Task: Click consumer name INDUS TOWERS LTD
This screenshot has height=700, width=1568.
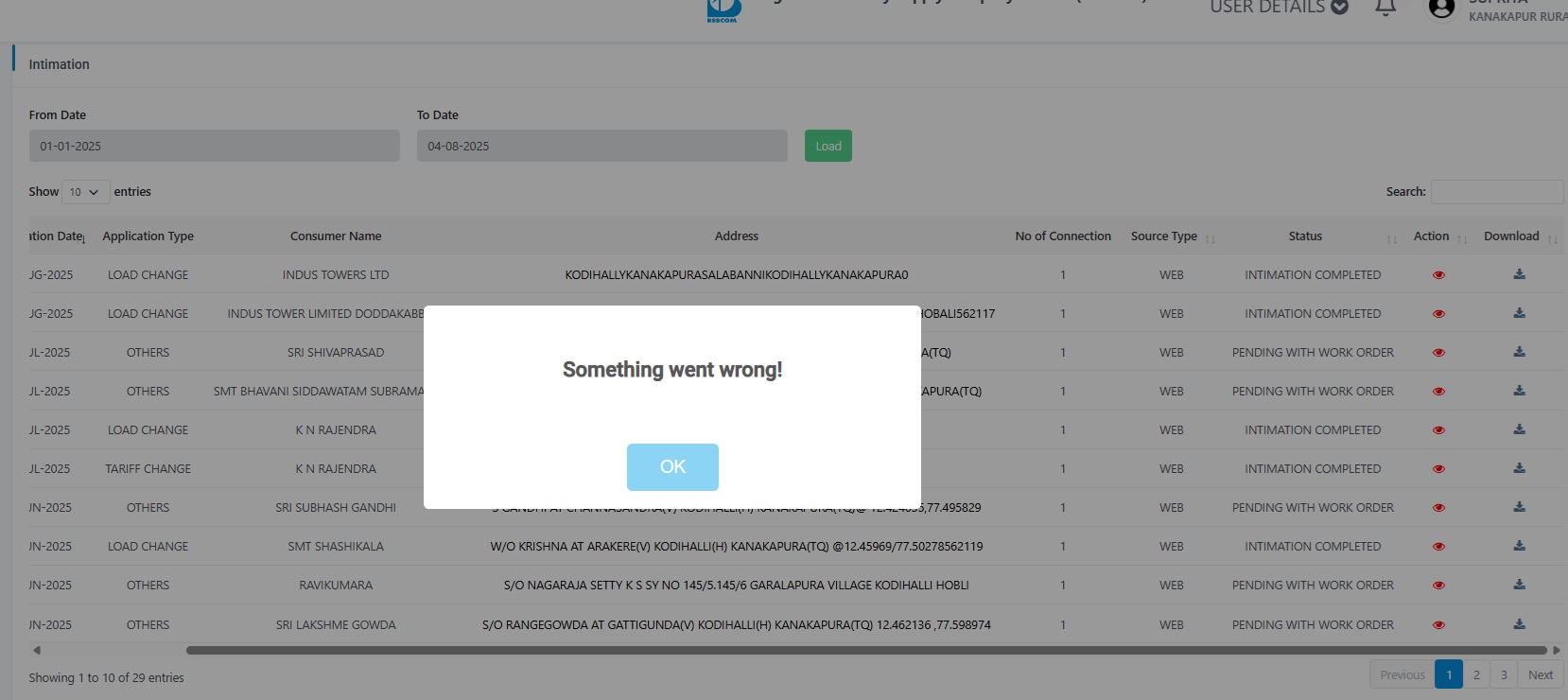Action: 336,275
